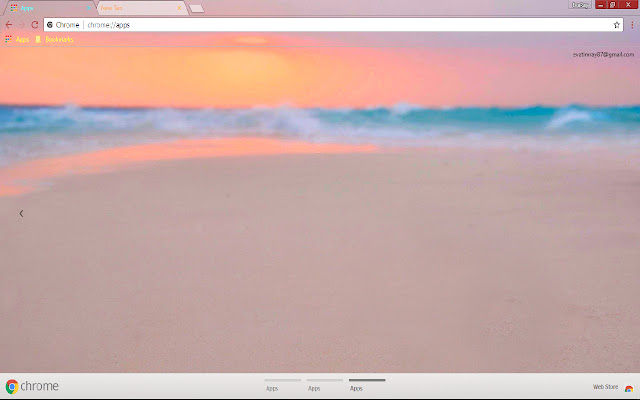This screenshot has height=400, width=640.
Task: Open Apps shortcut in bookmarks bar
Action: pos(17,39)
